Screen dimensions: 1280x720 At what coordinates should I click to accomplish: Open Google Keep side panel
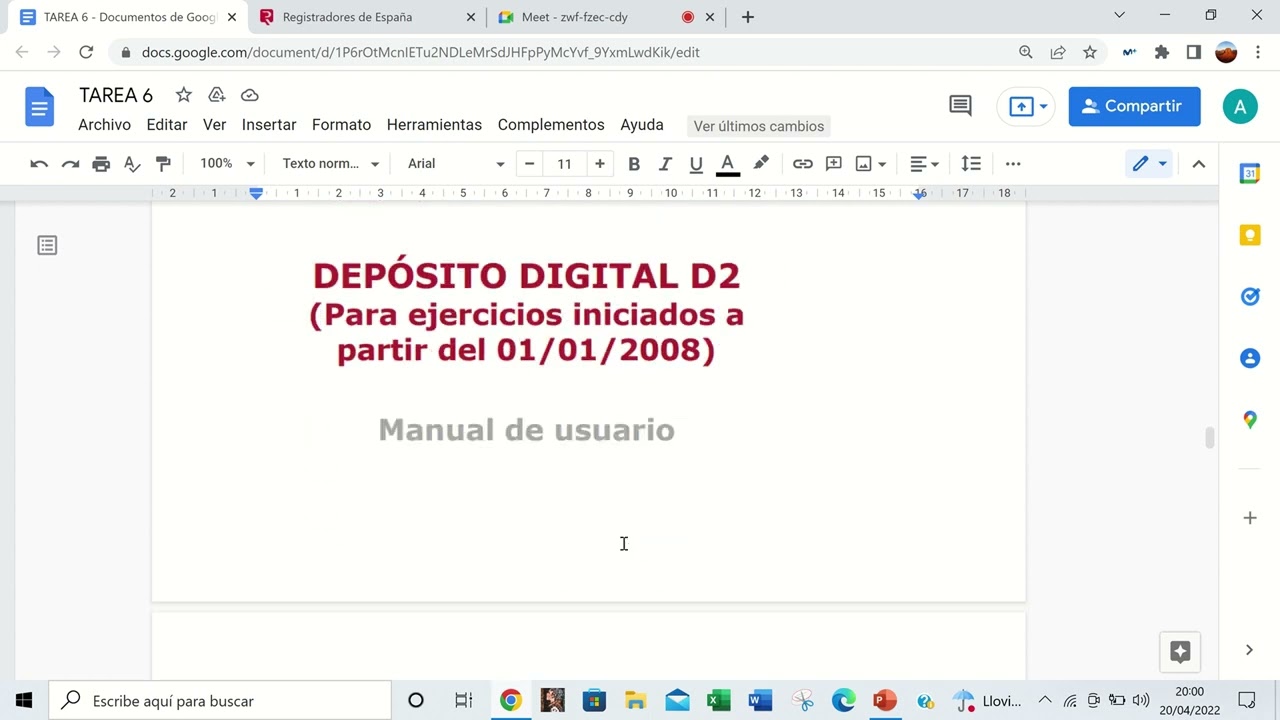click(1250, 235)
